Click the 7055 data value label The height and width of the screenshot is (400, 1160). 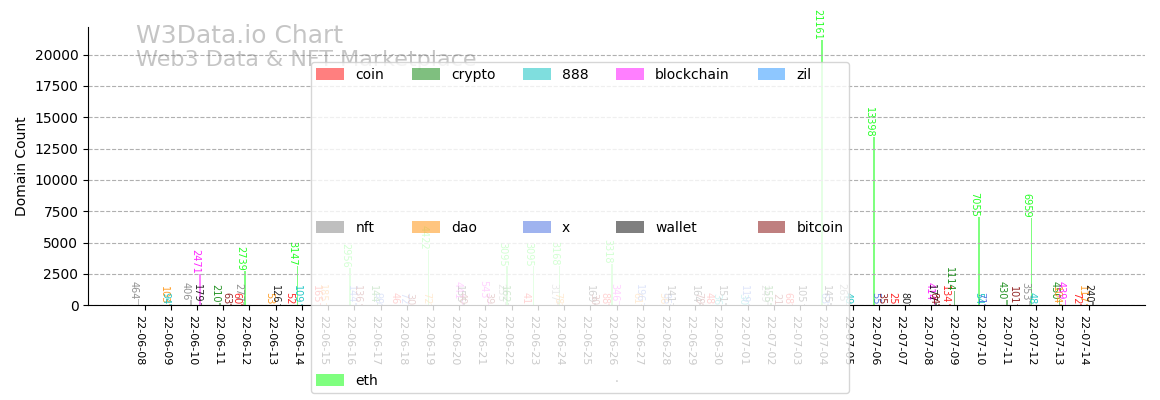(975, 205)
